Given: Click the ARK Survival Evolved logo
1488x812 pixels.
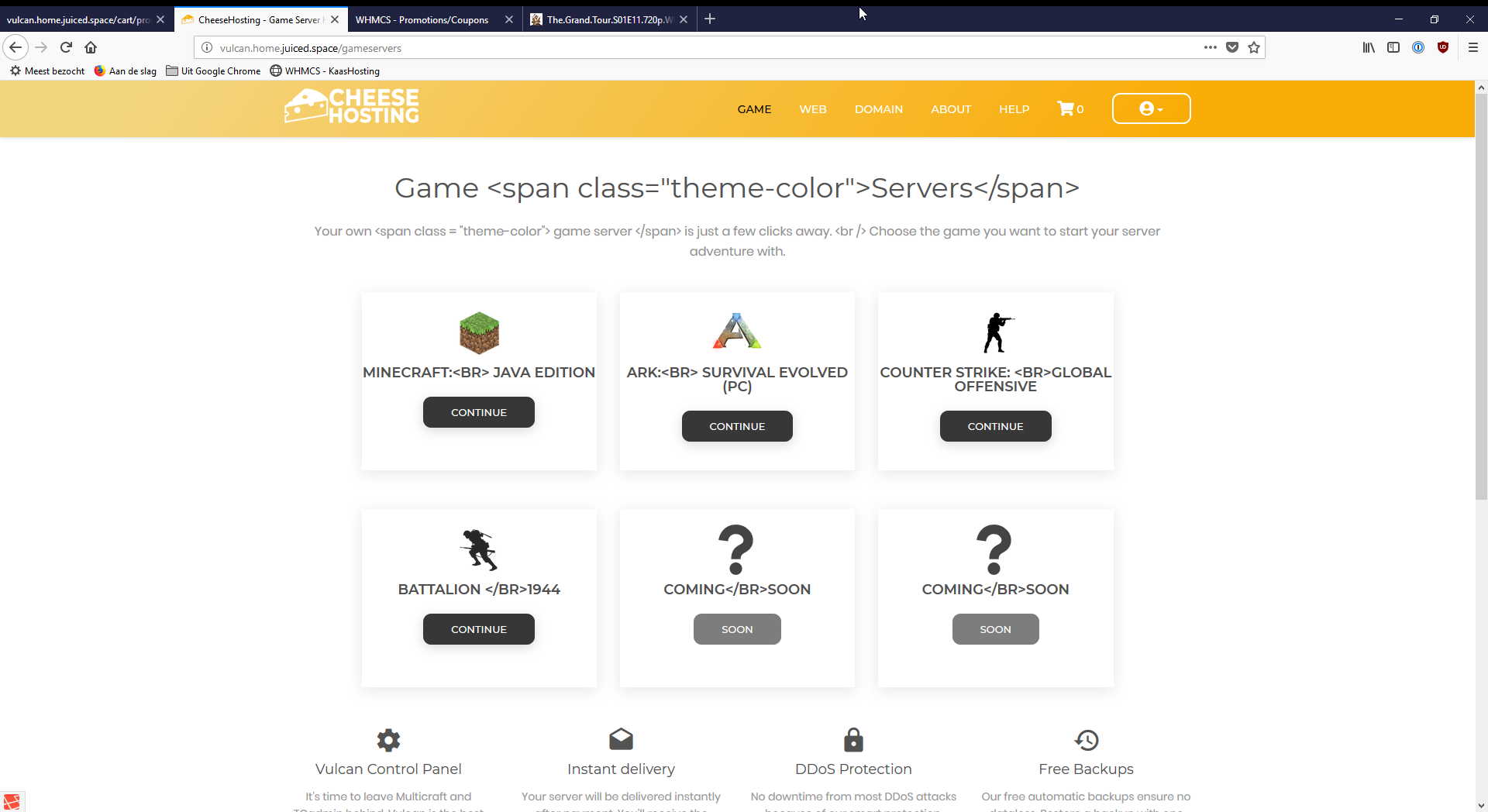Looking at the screenshot, I should tap(737, 332).
